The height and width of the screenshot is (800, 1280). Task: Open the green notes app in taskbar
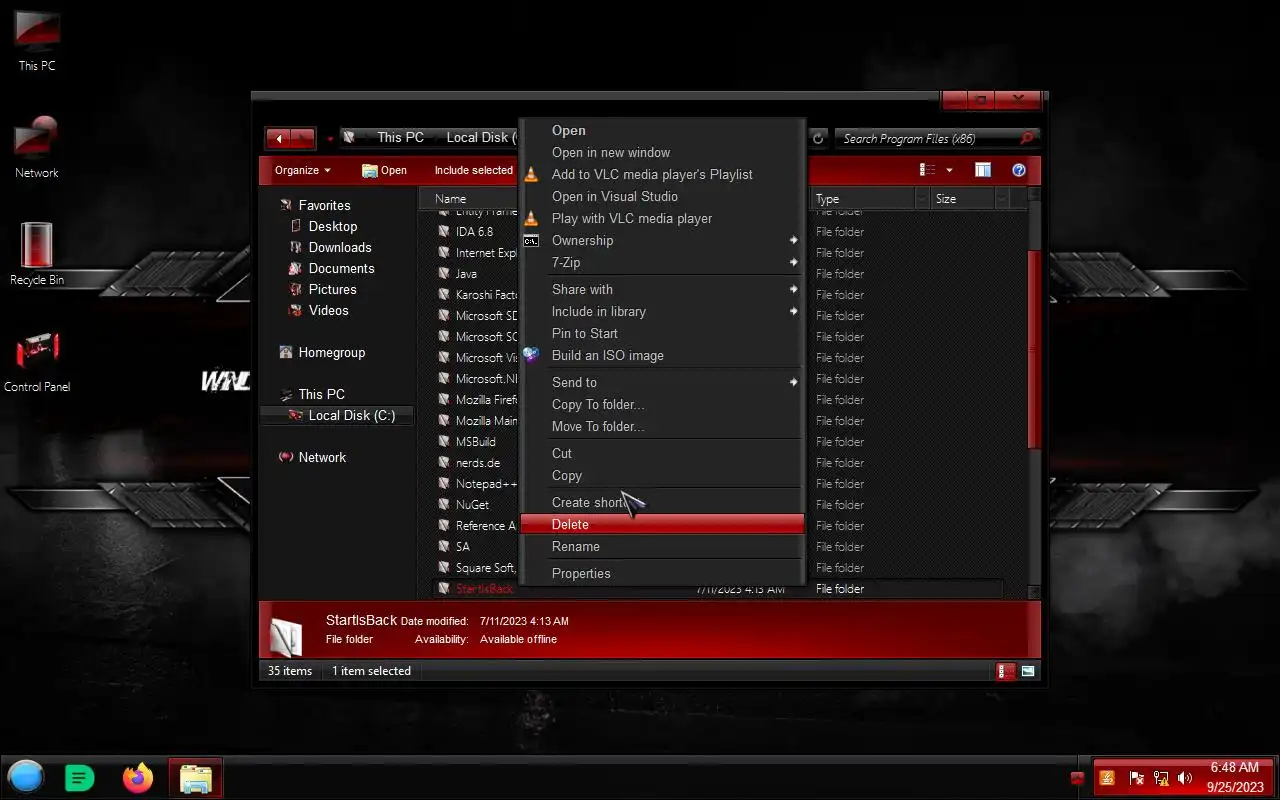(x=79, y=777)
